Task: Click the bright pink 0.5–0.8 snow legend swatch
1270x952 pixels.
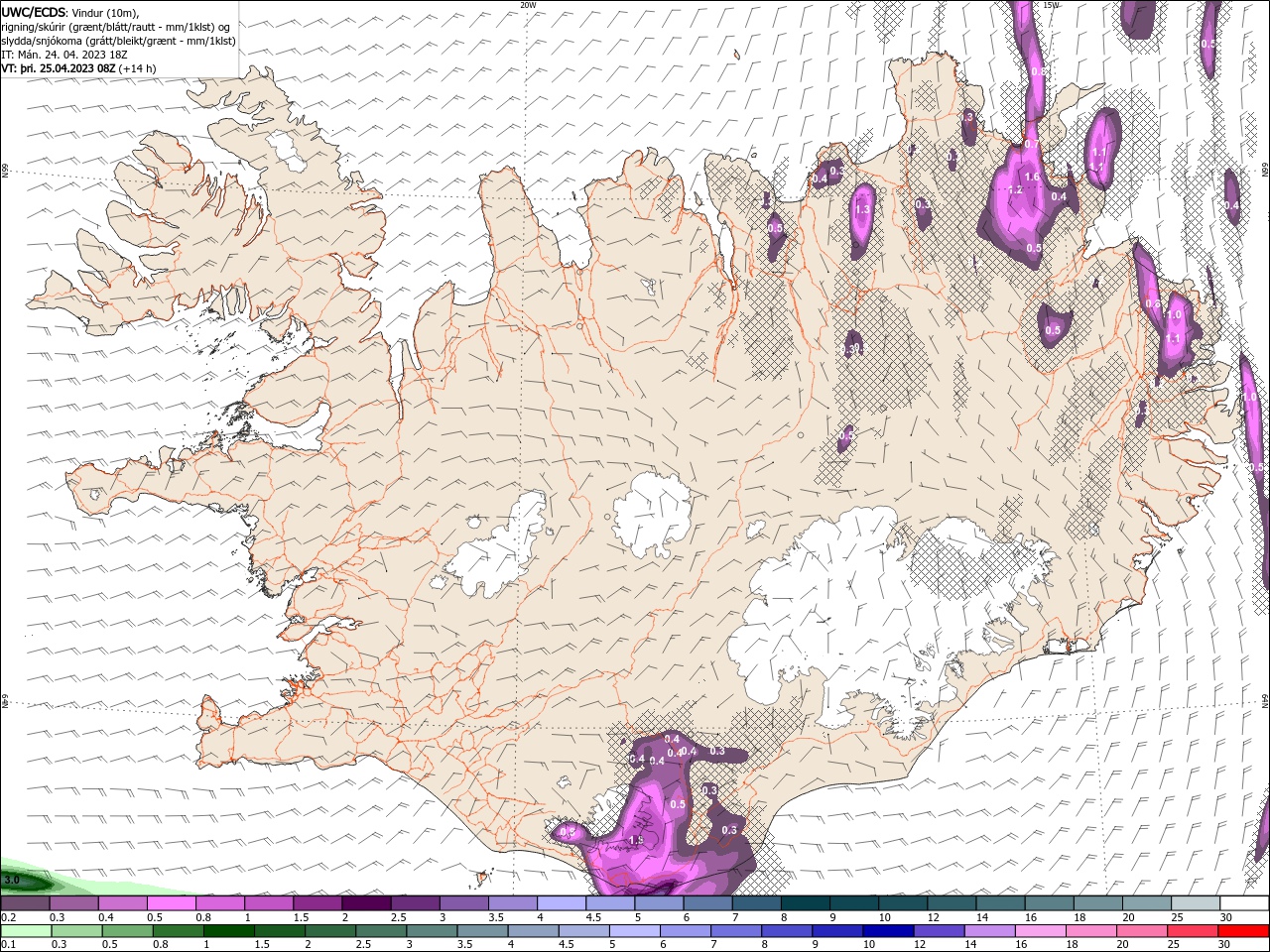Action: coord(172,903)
